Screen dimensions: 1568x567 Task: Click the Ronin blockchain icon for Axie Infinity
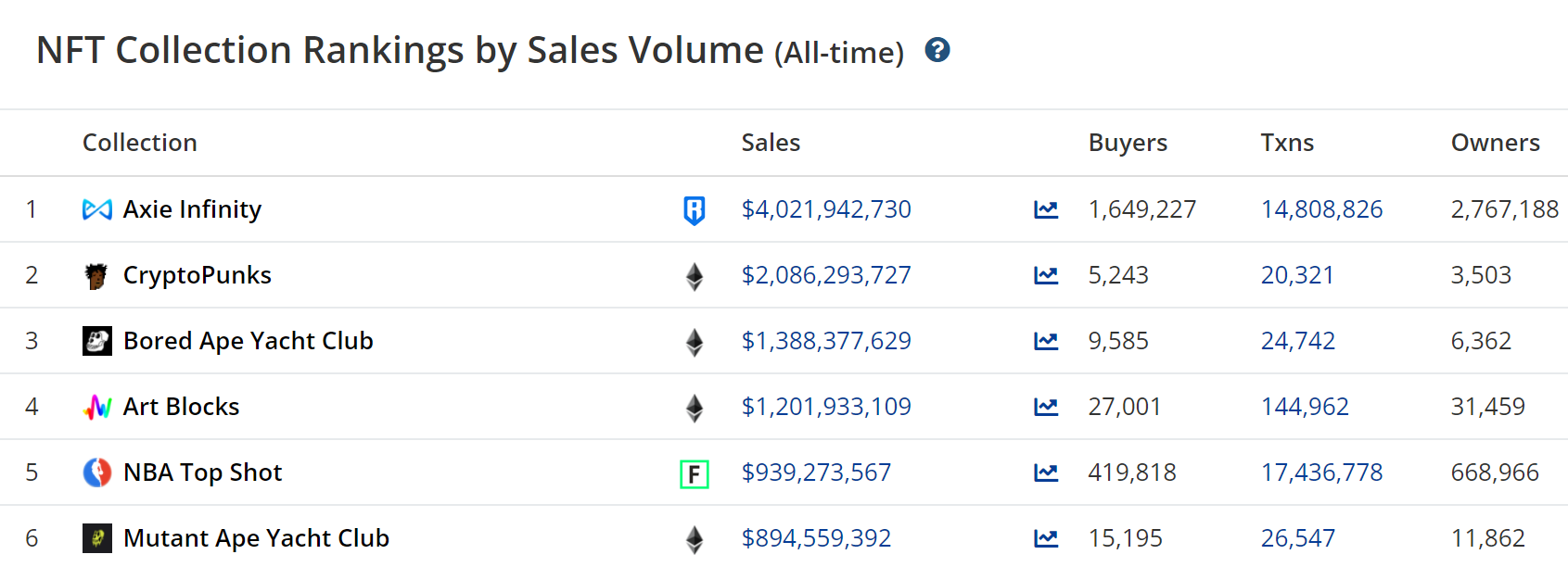point(693,209)
